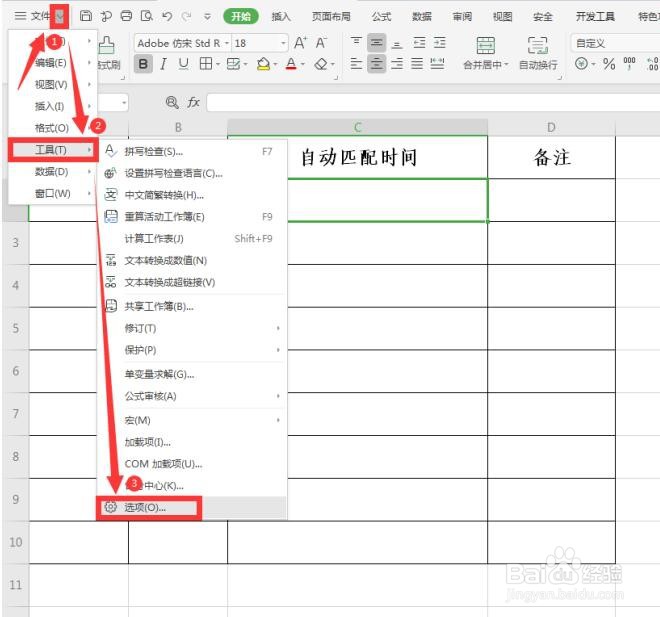Click column D header
The image size is (660, 617).
point(551,127)
